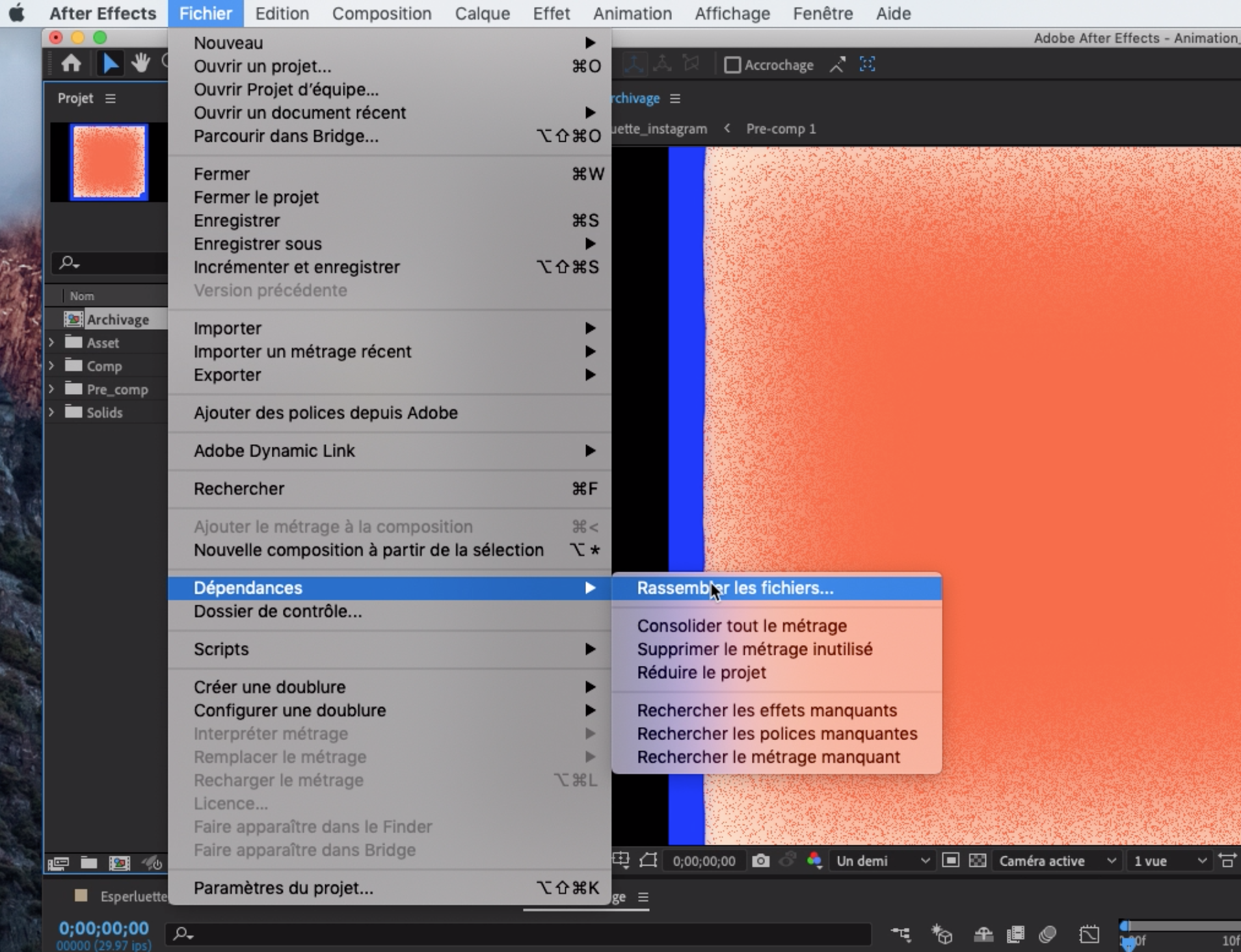Screen dimensions: 1241x952
Task: Select the Hand tool
Action: (x=140, y=63)
